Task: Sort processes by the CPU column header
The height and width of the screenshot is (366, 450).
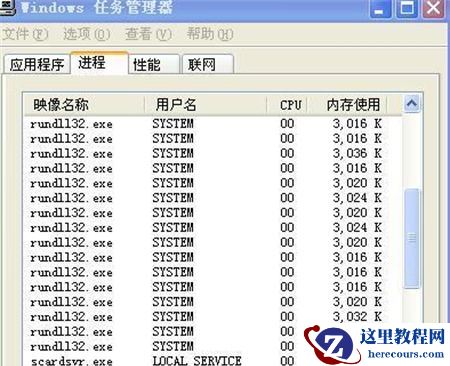Action: [287, 105]
